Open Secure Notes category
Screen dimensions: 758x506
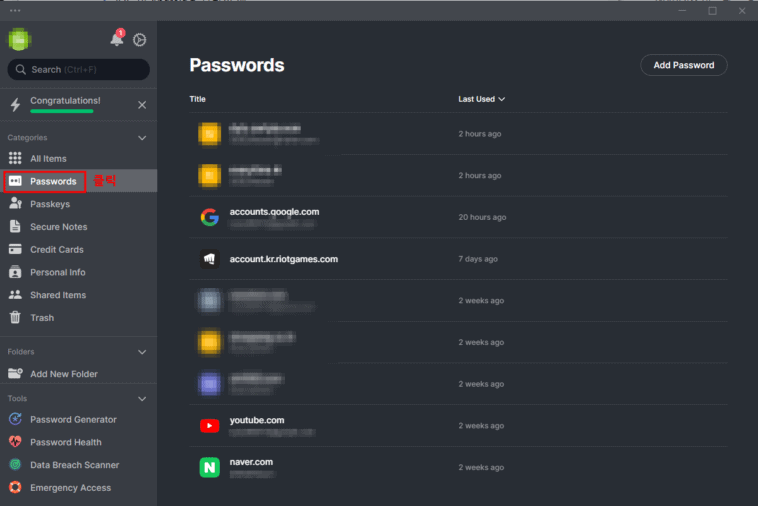coord(58,227)
